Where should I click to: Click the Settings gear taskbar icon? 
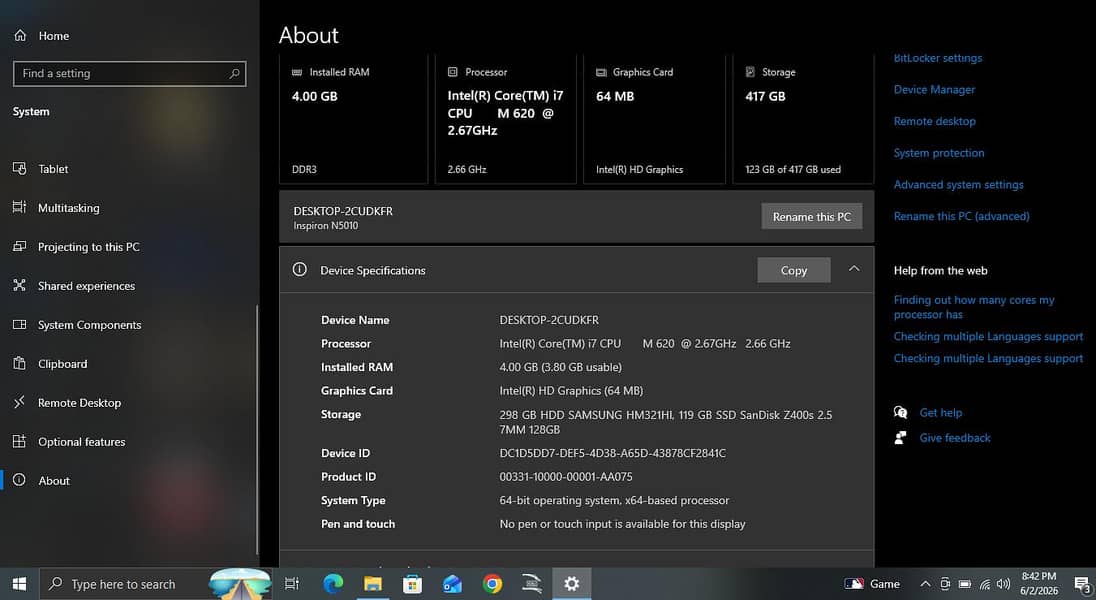tap(572, 584)
